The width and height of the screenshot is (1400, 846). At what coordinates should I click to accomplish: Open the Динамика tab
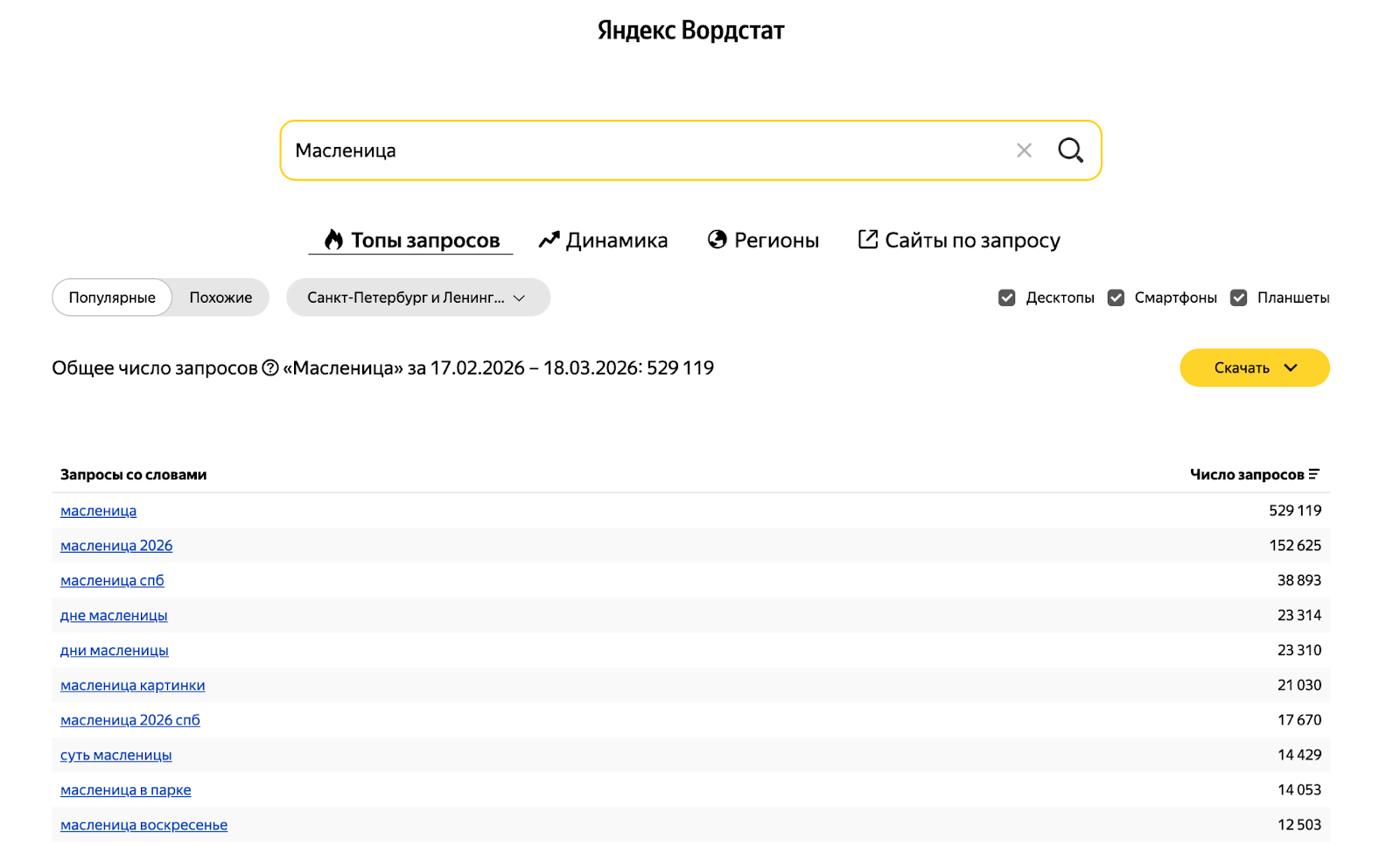[616, 241]
